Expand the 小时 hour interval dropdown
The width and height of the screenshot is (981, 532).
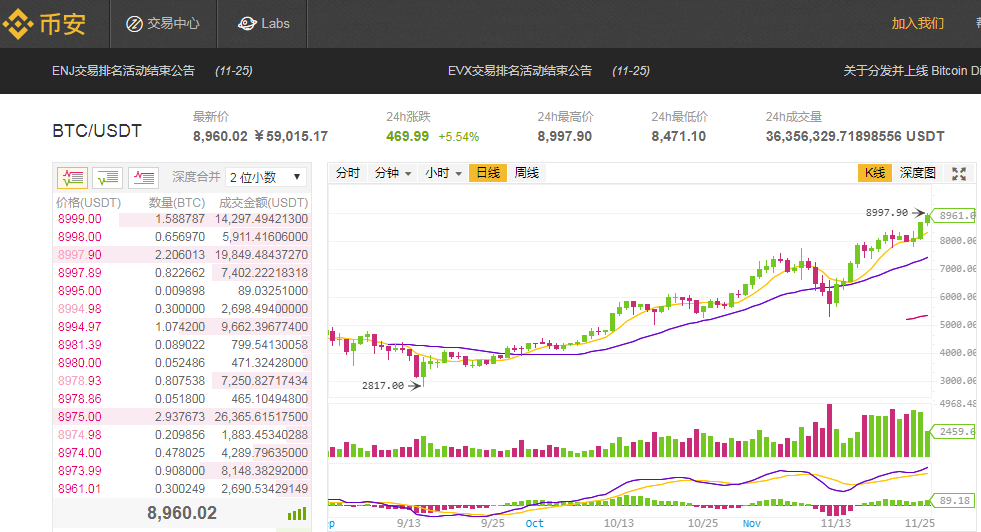pyautogui.click(x=443, y=173)
